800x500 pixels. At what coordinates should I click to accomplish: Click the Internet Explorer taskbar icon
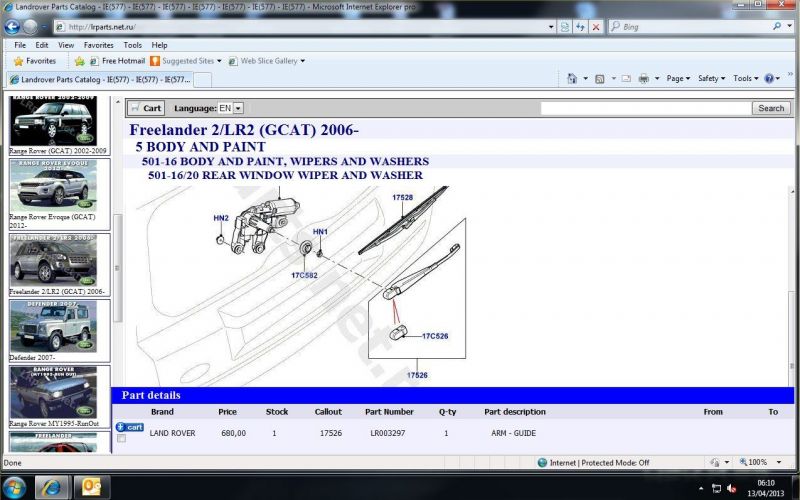point(51,487)
